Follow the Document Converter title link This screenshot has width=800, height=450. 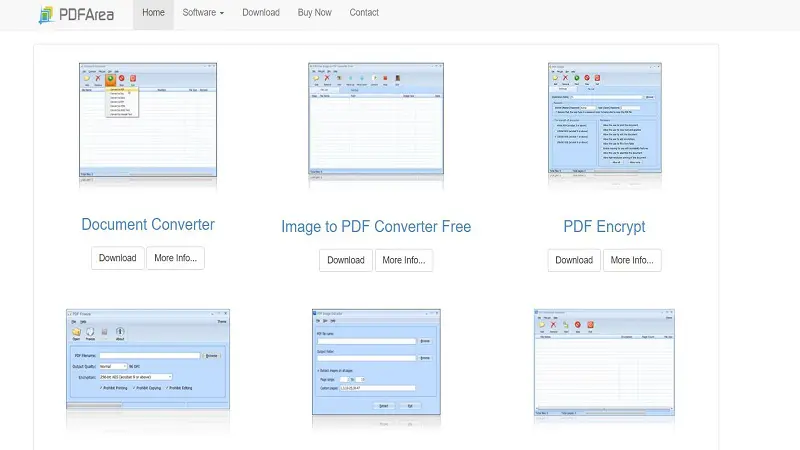click(x=148, y=224)
